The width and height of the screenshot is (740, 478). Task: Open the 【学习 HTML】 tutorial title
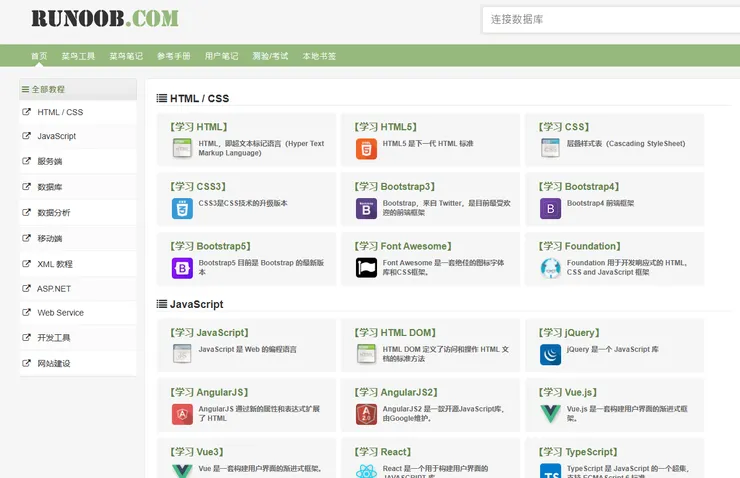(x=198, y=127)
